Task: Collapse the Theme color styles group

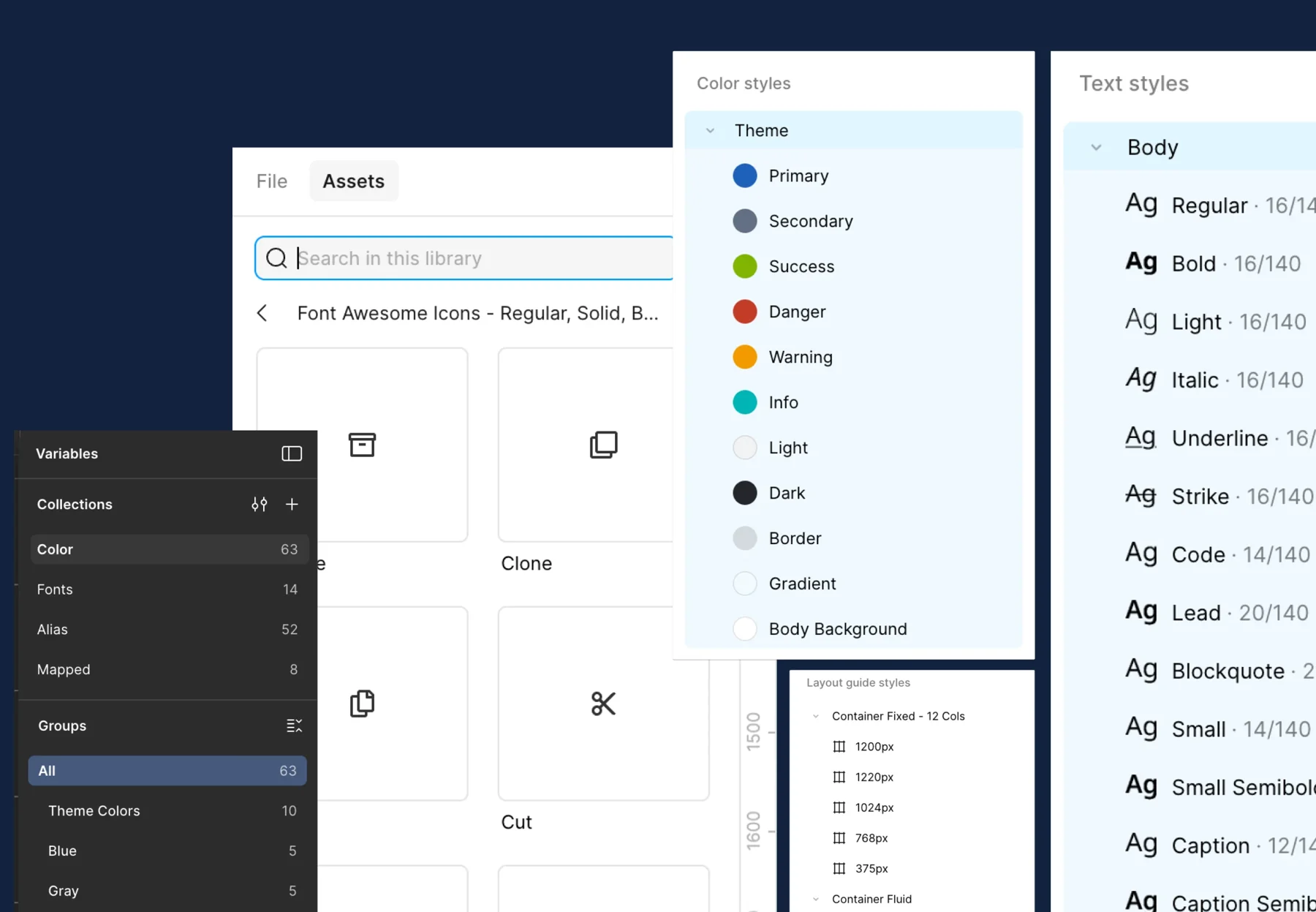Action: [x=710, y=130]
